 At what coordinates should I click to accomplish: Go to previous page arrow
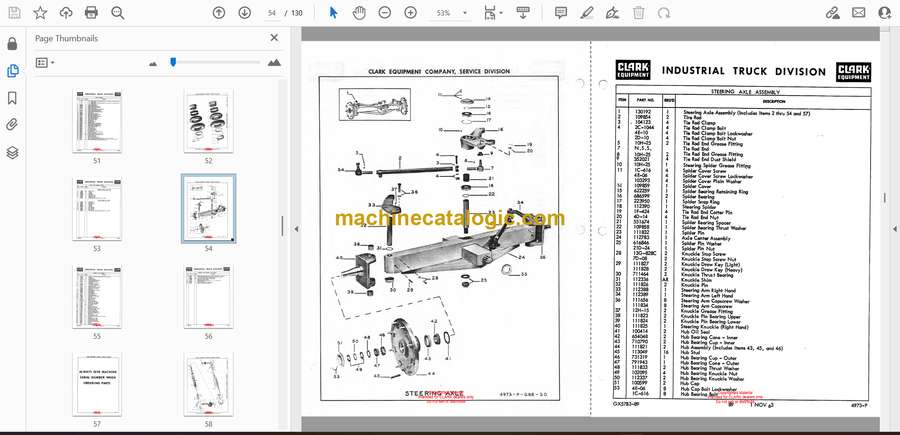click(x=219, y=13)
